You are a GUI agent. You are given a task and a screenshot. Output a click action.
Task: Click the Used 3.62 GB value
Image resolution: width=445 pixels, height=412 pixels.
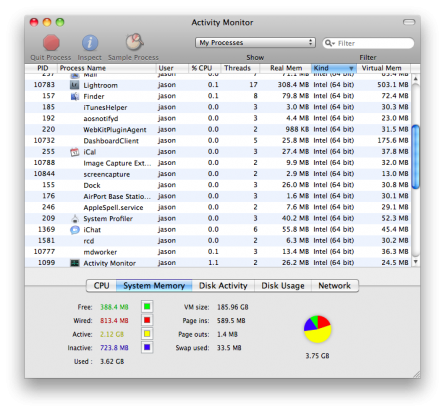(x=112, y=362)
